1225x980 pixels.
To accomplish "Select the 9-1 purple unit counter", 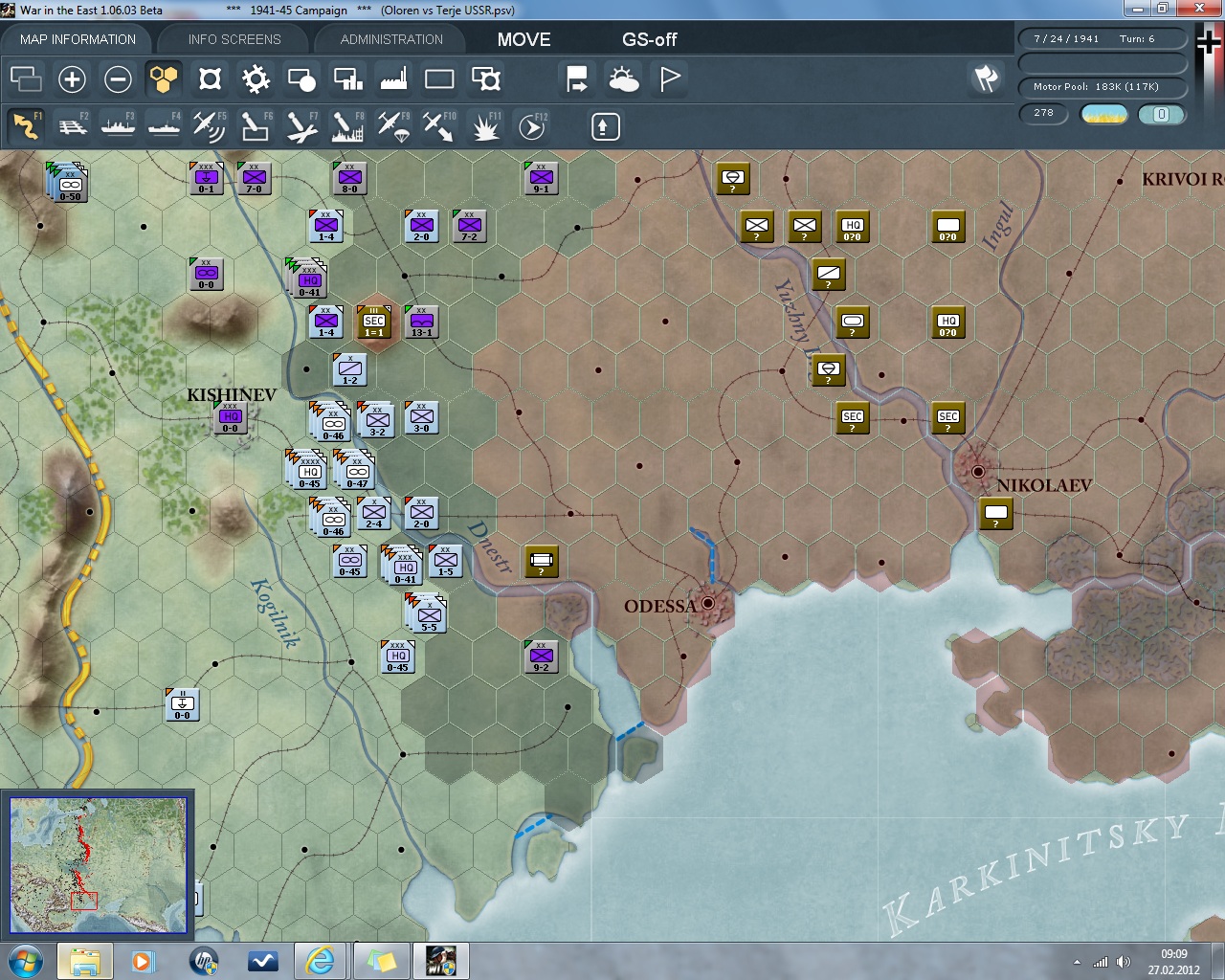I will [541, 178].
